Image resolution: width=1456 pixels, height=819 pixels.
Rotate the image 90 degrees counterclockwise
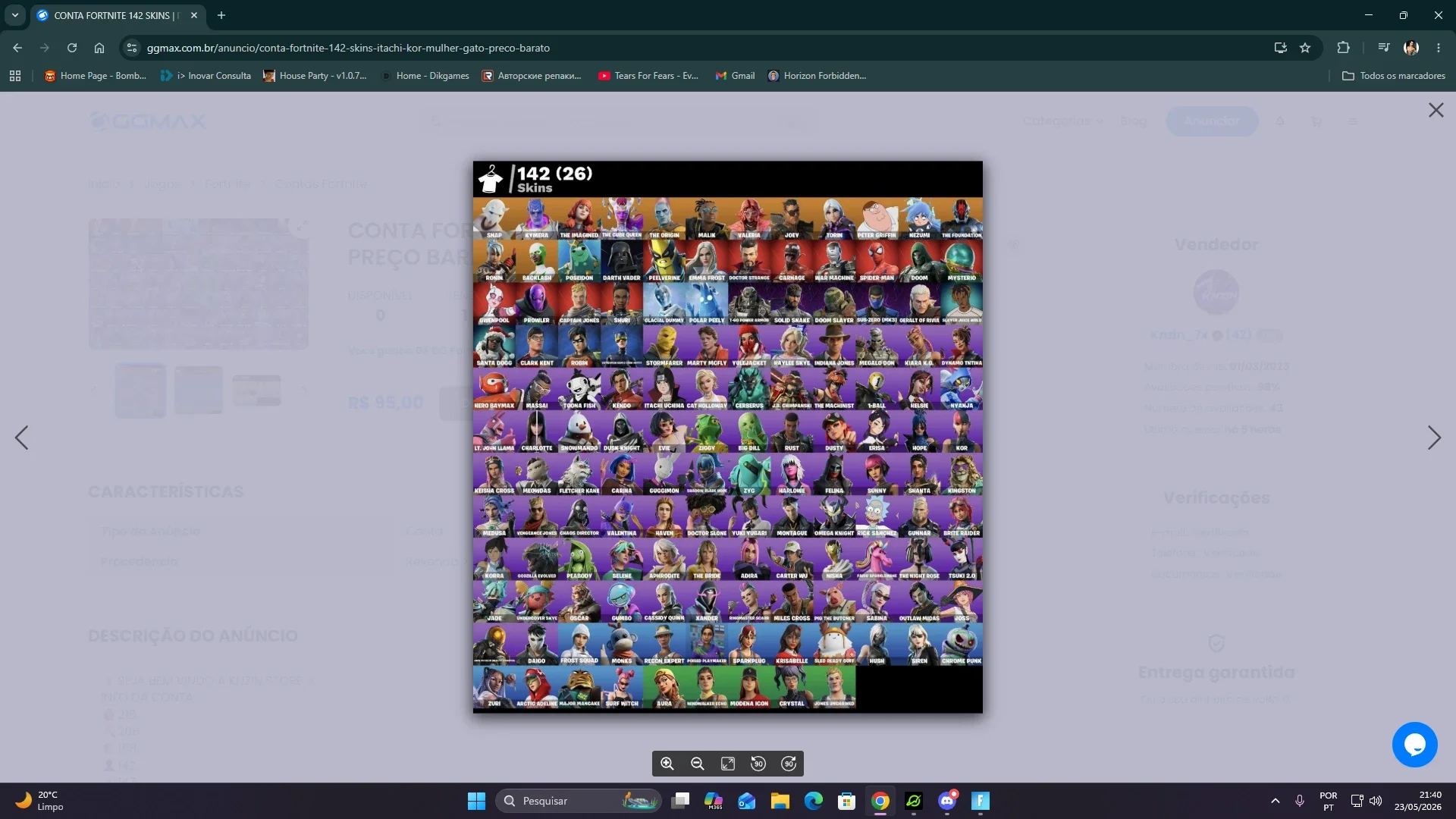[x=758, y=764]
